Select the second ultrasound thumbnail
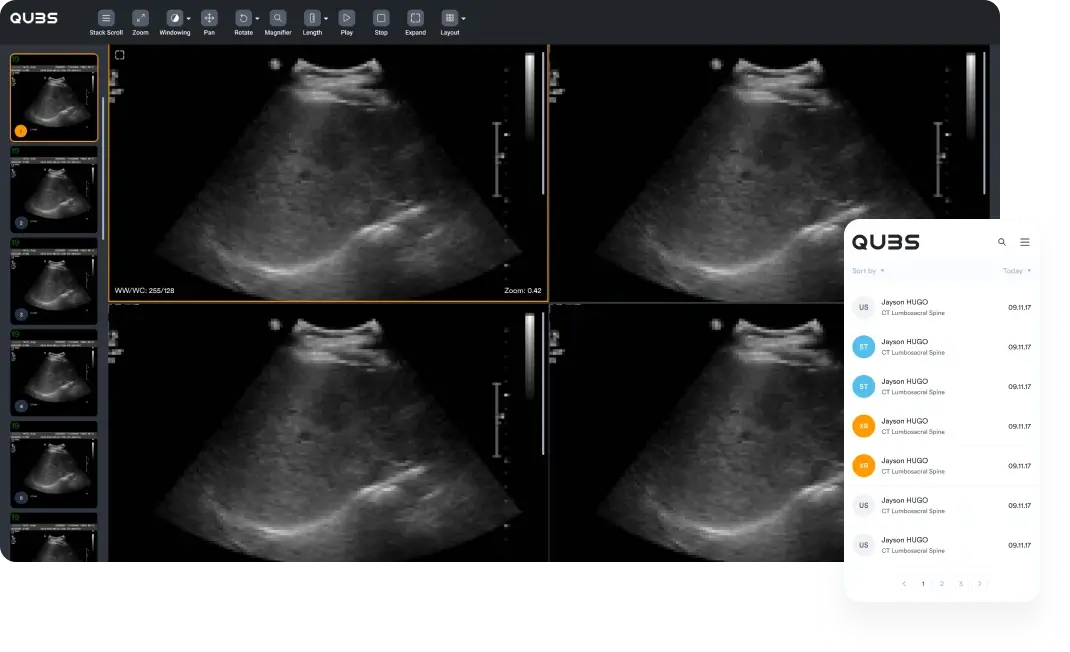 pyautogui.click(x=54, y=190)
